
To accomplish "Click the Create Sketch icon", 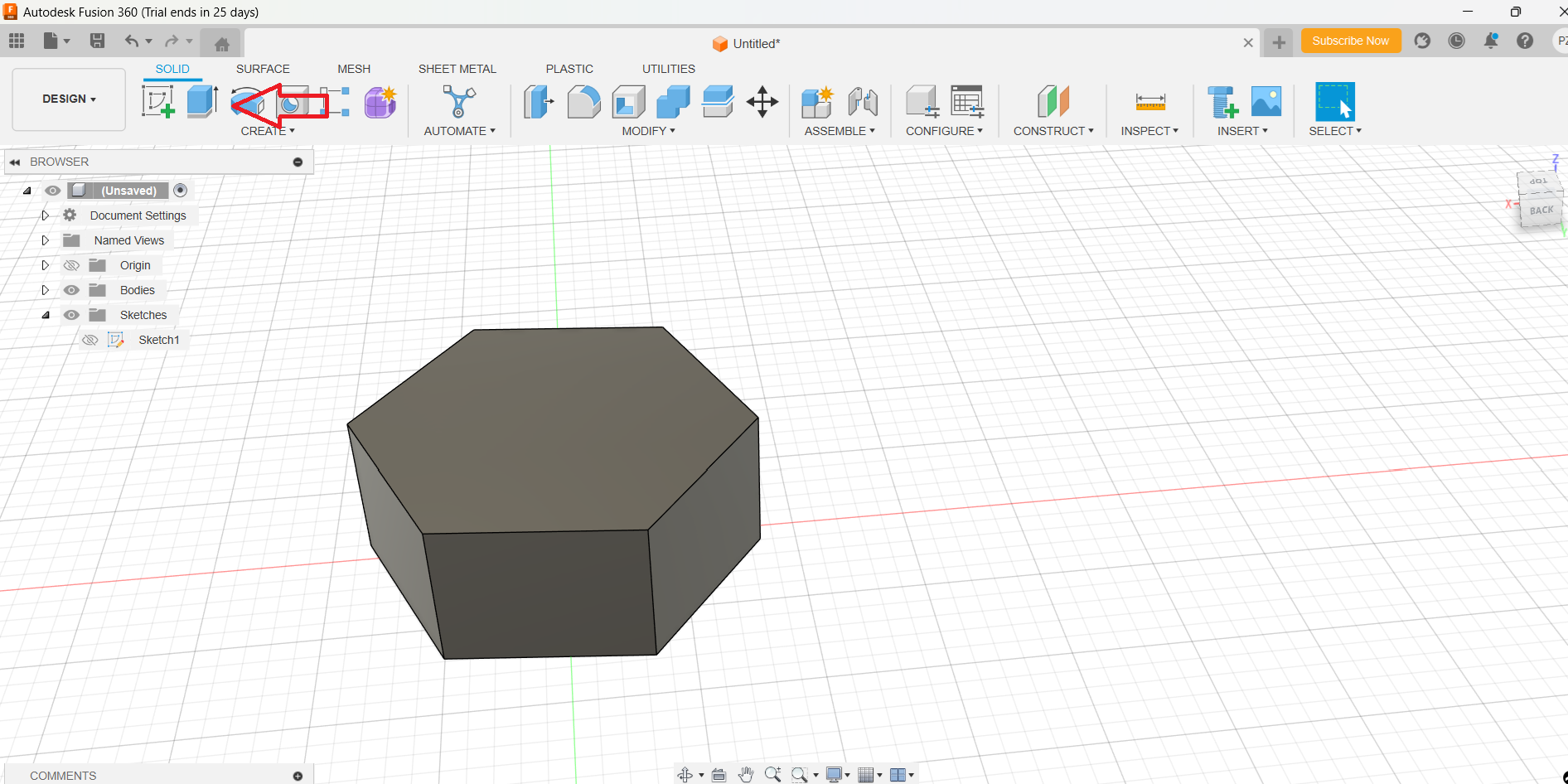I will [157, 102].
